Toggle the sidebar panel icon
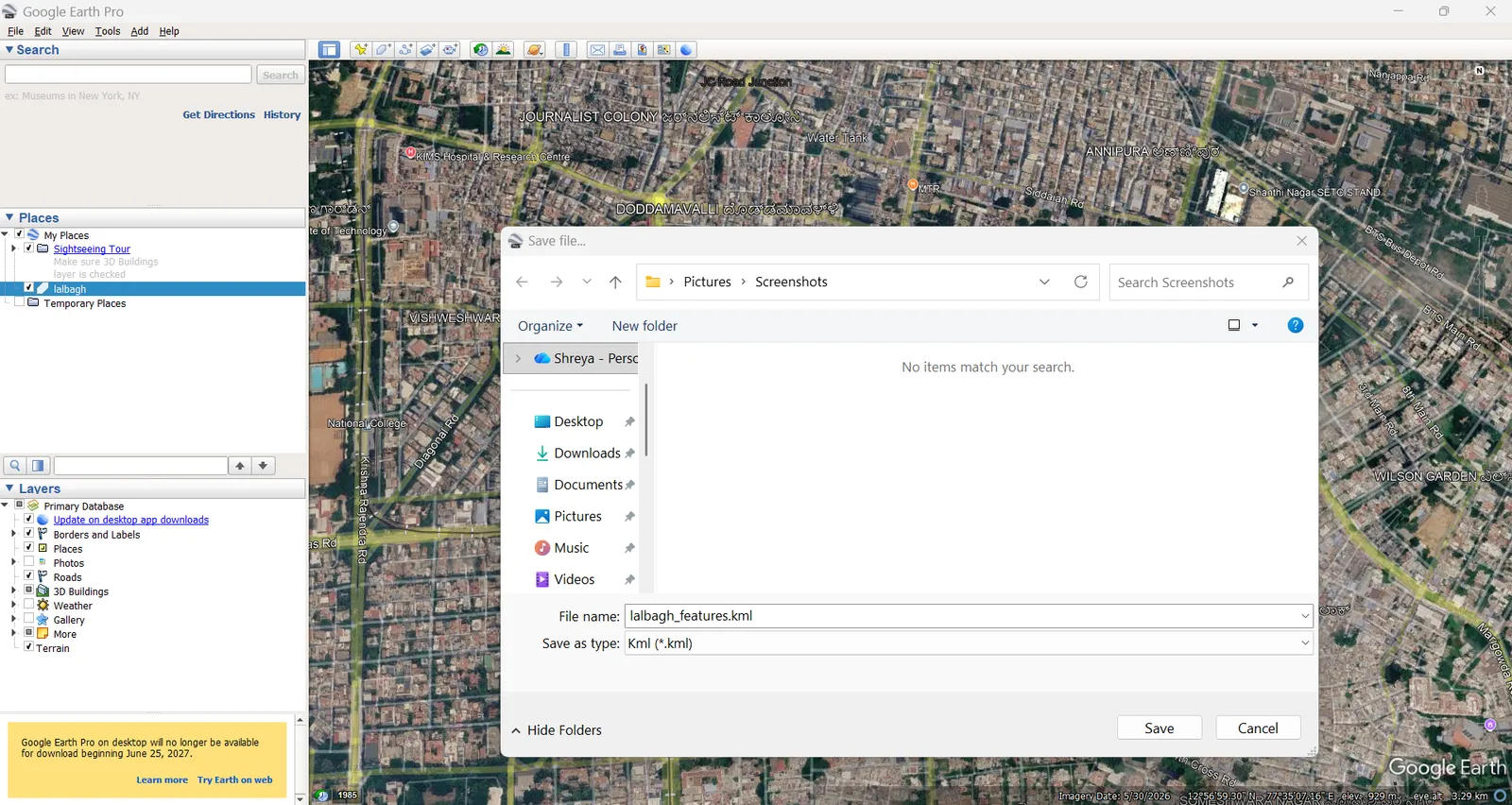This screenshot has height=805, width=1512. [329, 50]
